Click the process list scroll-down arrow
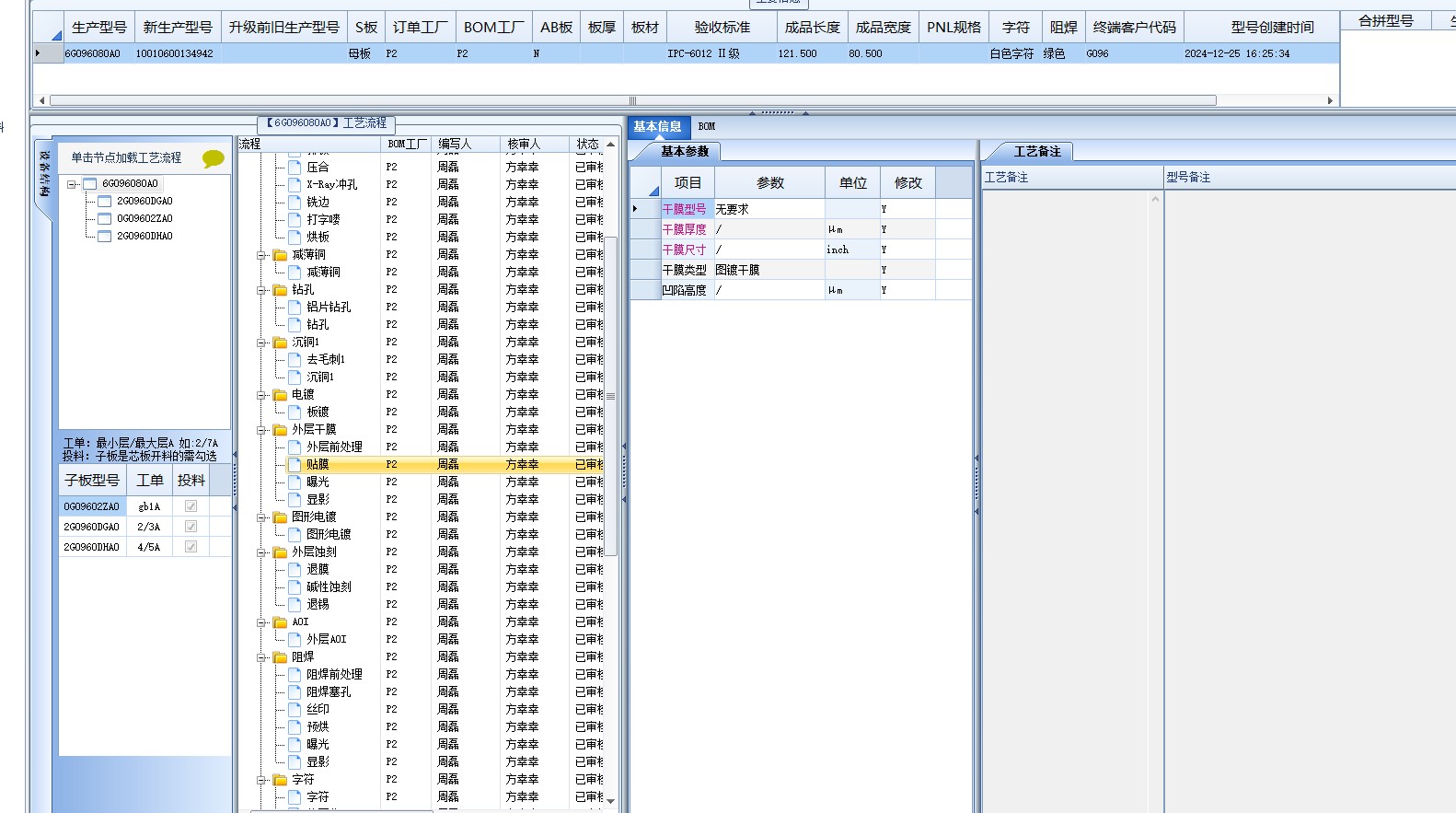The height and width of the screenshot is (813, 1456). [610, 801]
